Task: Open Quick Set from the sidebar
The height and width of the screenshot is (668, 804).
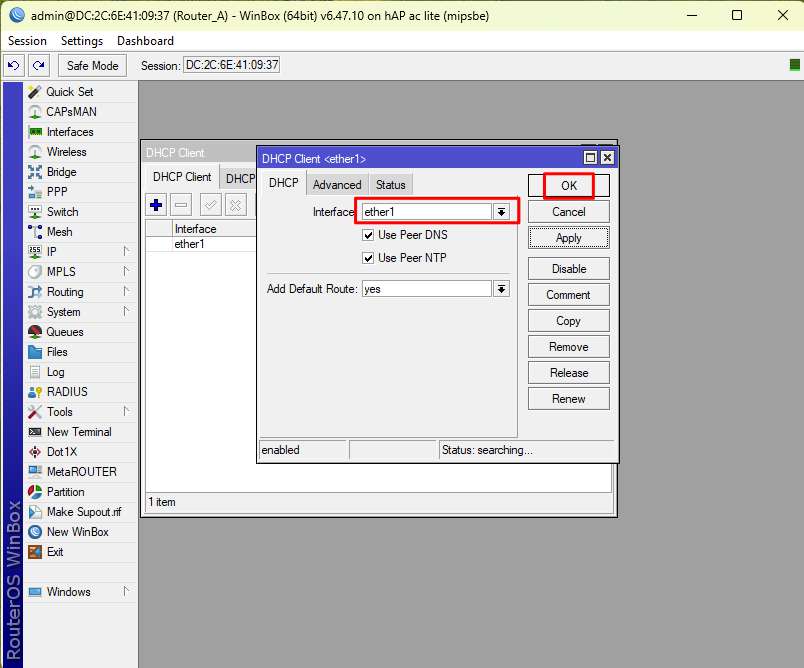Action: [x=69, y=92]
